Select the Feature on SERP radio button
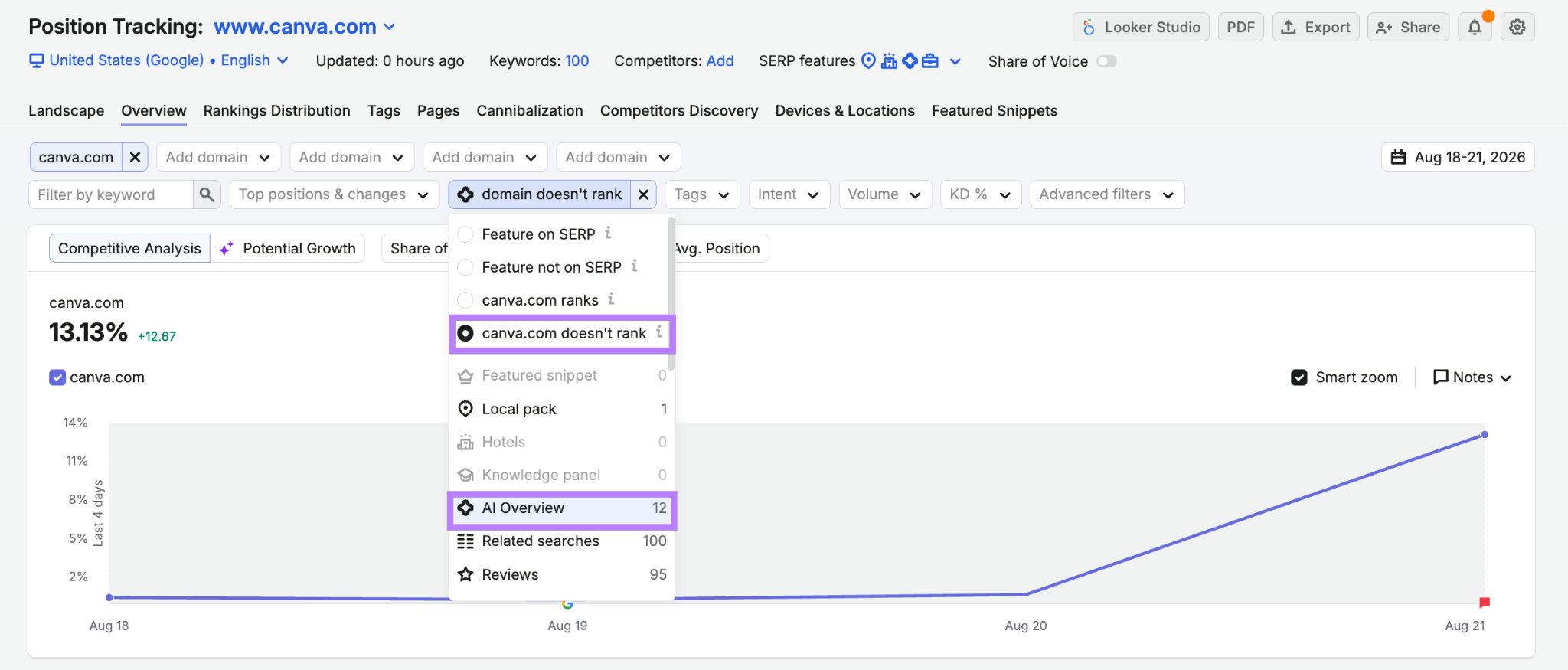The width and height of the screenshot is (1568, 670). (465, 234)
